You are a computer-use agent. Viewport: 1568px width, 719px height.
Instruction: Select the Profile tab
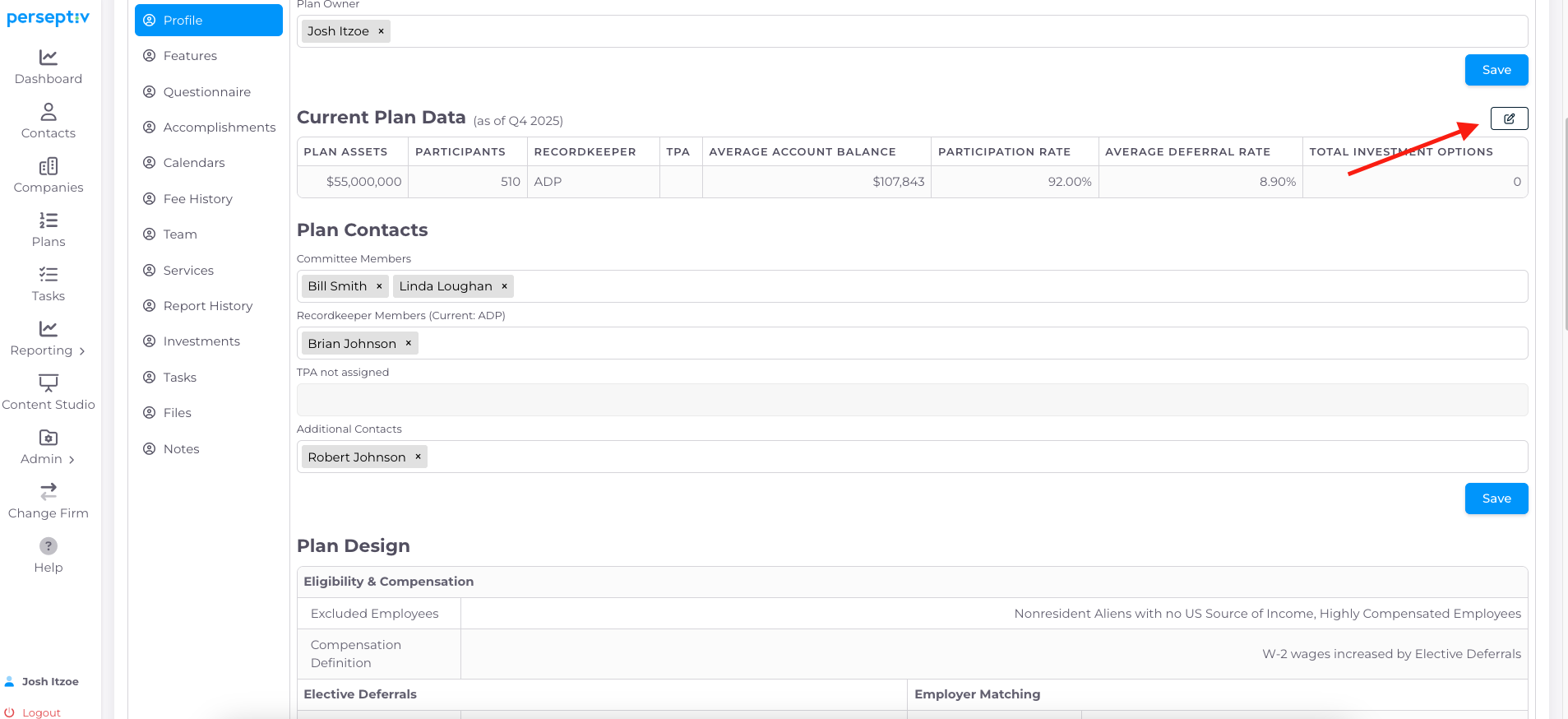point(209,20)
